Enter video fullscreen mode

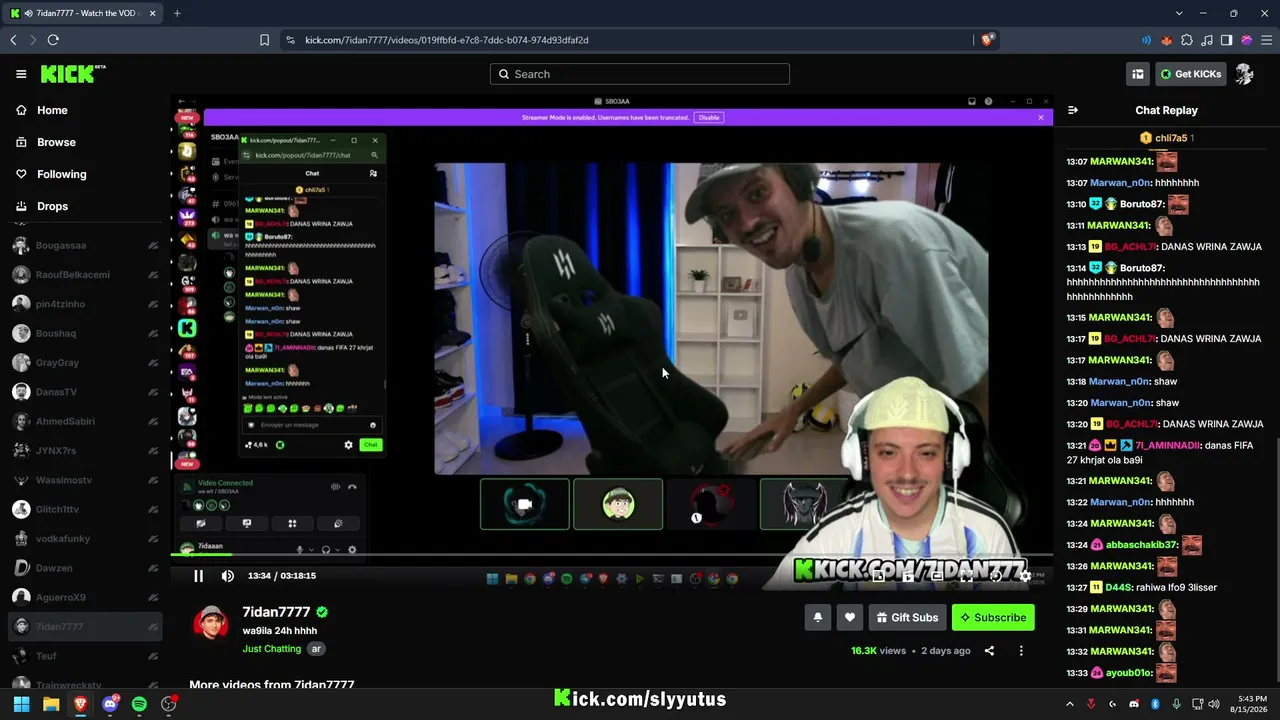pos(966,576)
